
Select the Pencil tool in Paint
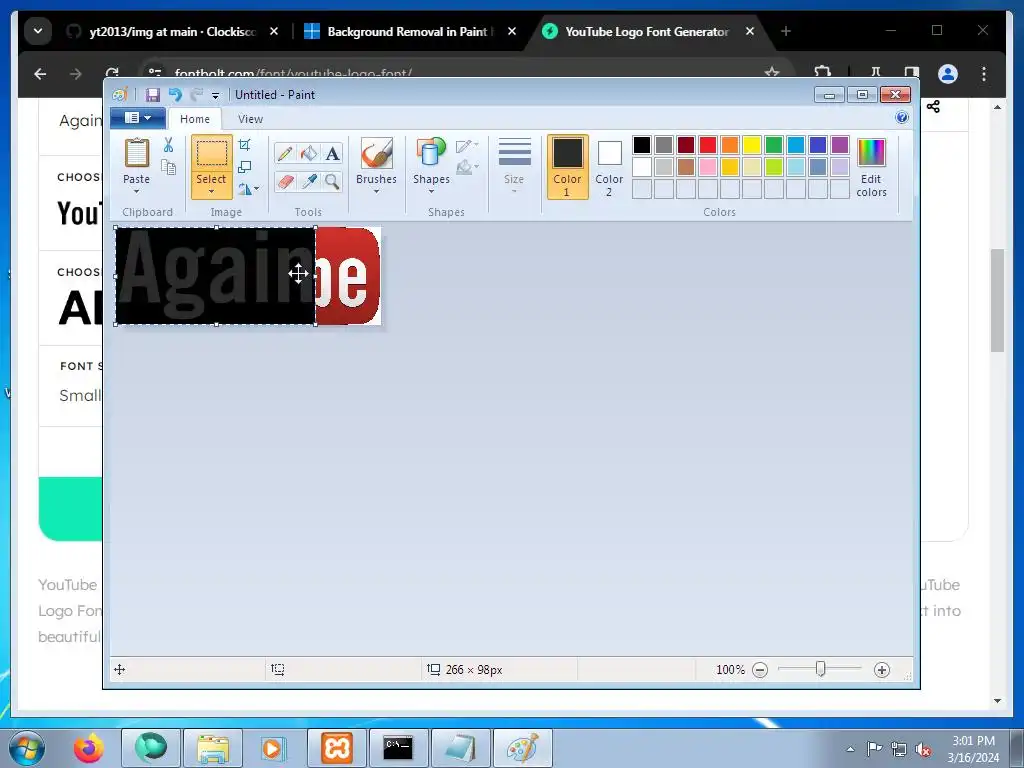click(x=285, y=153)
